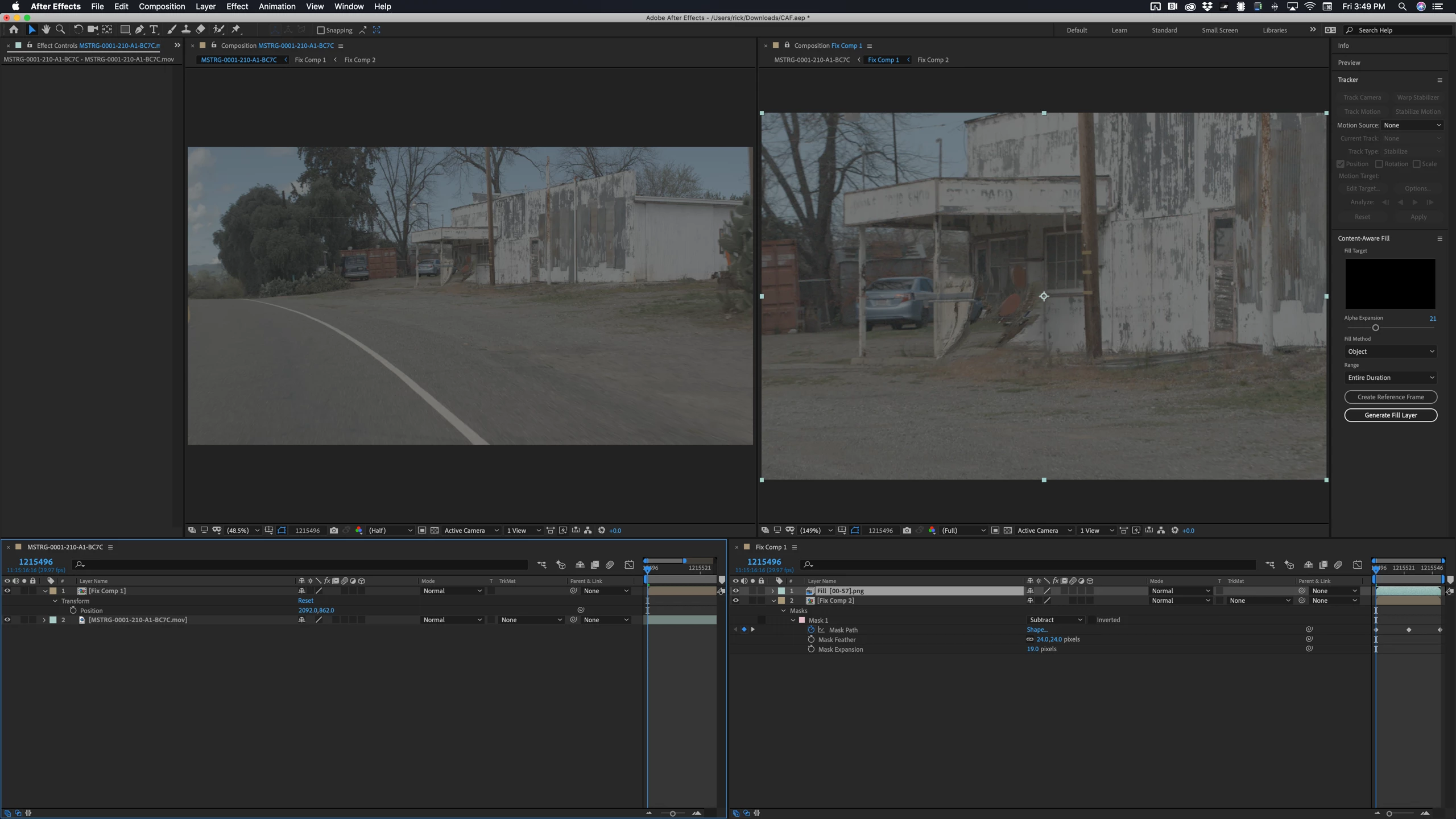1456x819 pixels.
Task: Pick the Clone Stamp tool
Action: [x=186, y=30]
